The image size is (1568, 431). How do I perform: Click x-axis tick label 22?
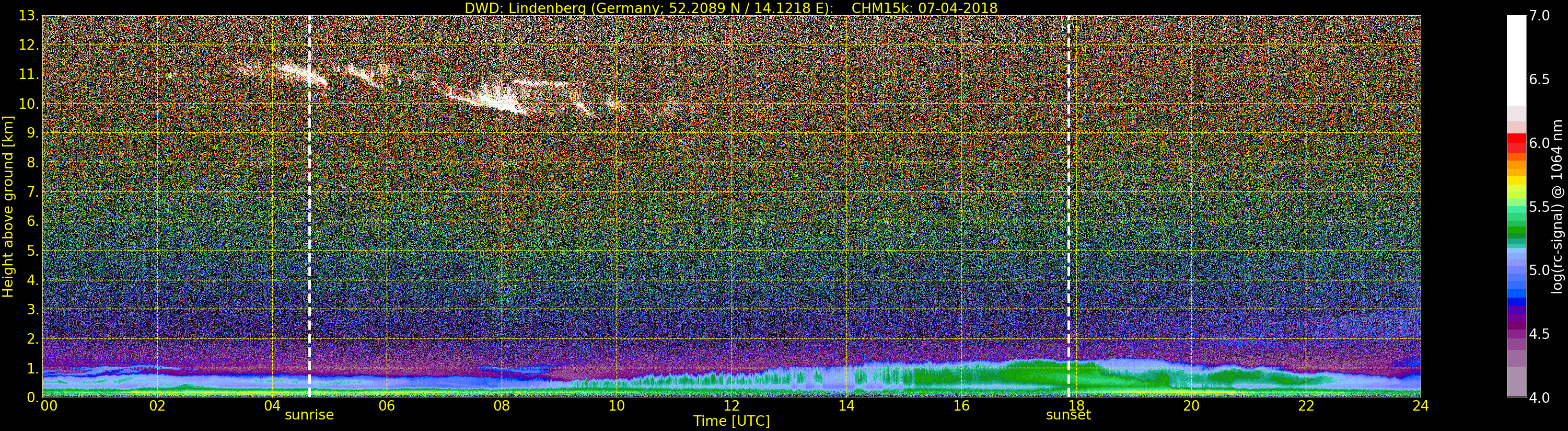(1306, 406)
